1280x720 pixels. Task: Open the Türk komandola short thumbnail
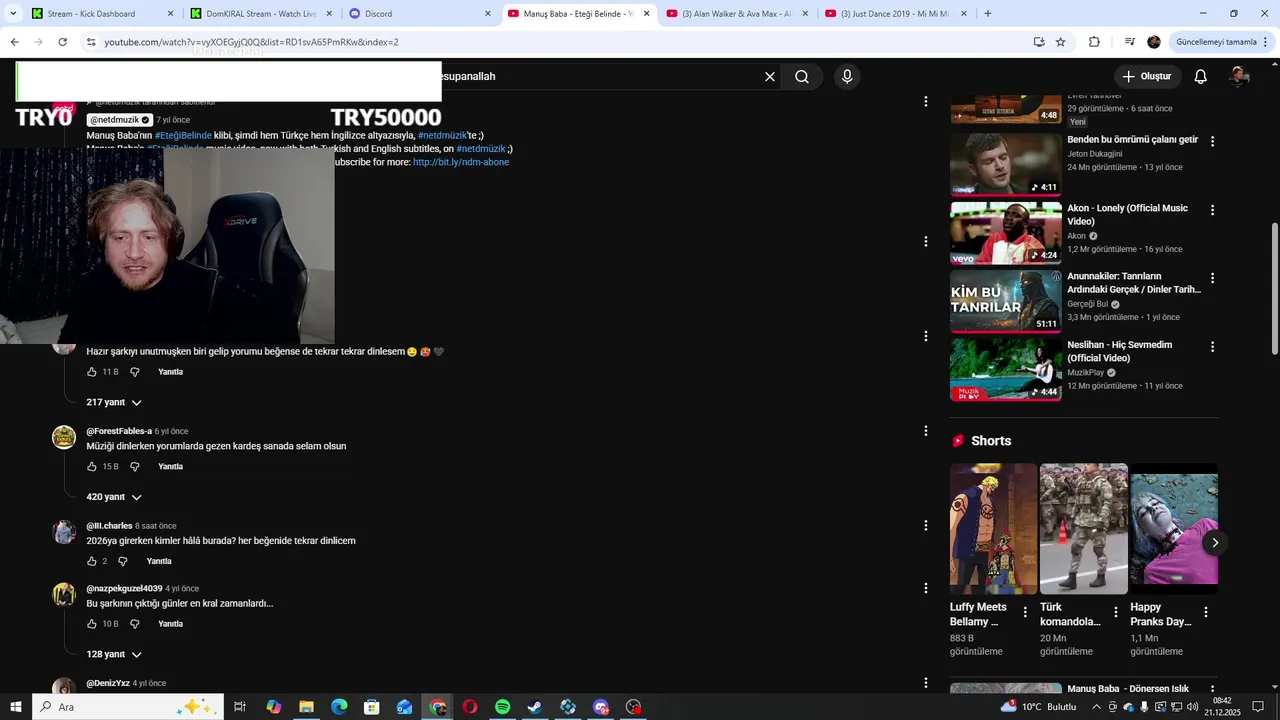pyautogui.click(x=1084, y=529)
